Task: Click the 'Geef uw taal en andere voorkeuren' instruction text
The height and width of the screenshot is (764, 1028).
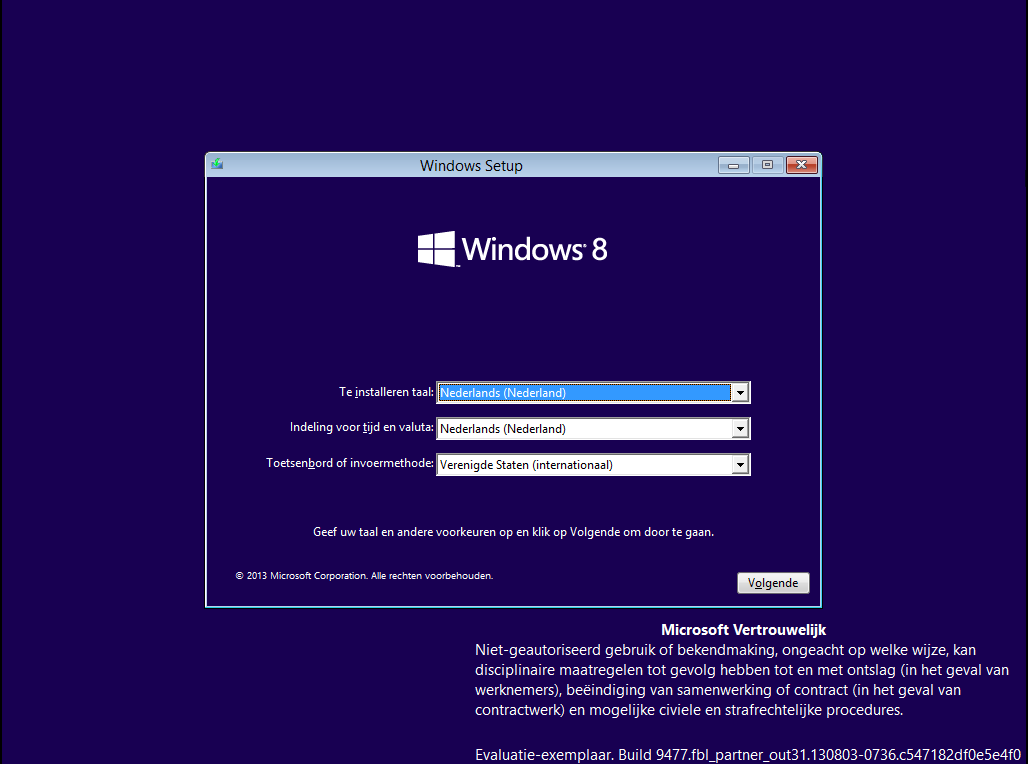Action: tap(513, 532)
